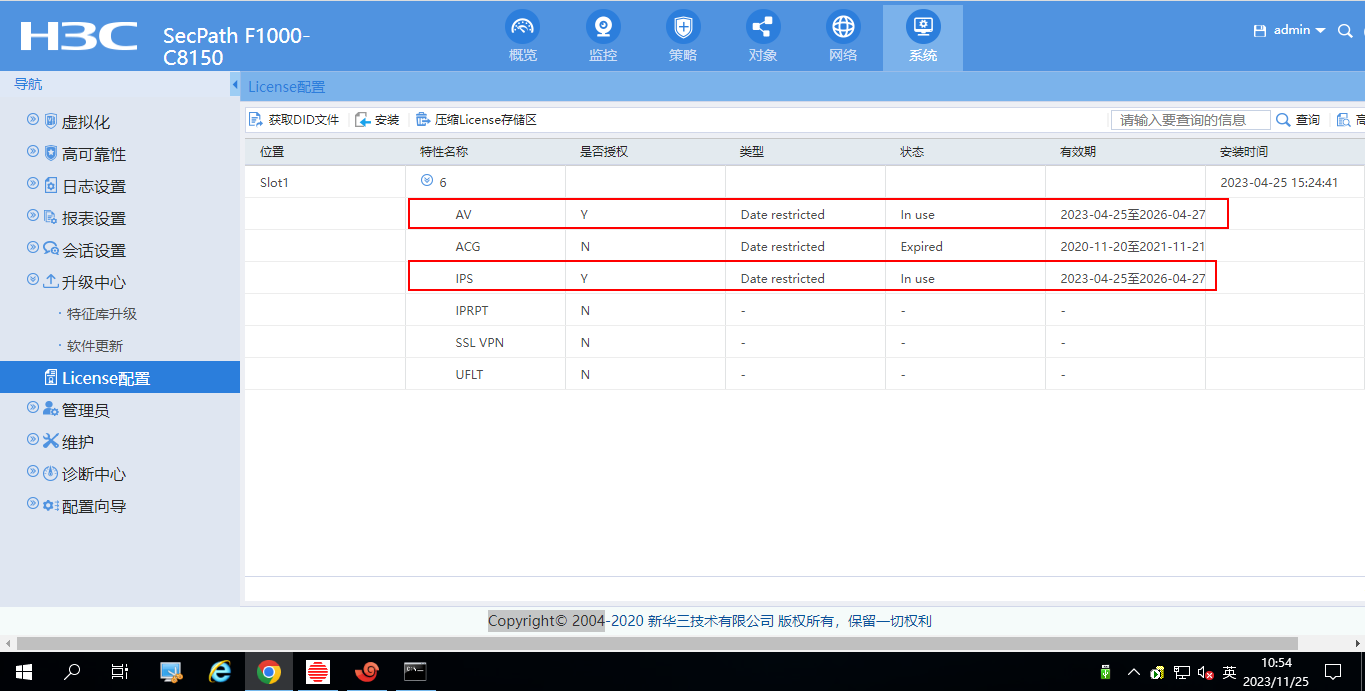This screenshot has height=693, width=1365.
Task: Open the notification center icon
Action: coord(1333,672)
